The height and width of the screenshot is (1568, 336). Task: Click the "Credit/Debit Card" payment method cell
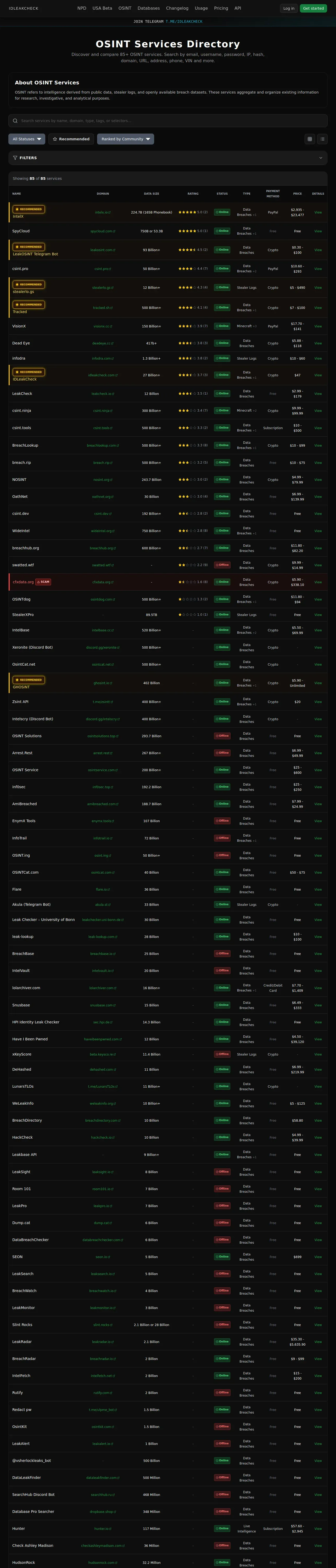tap(273, 988)
